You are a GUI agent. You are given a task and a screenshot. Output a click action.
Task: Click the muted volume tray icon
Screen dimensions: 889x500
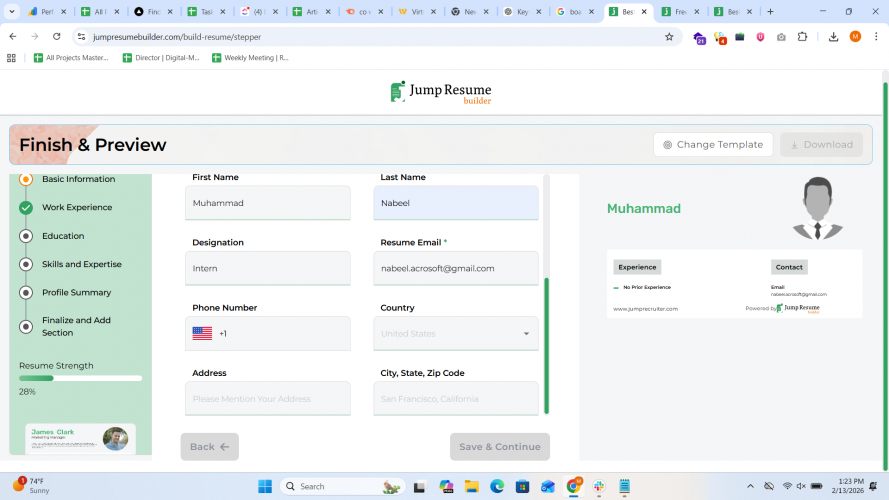801,486
